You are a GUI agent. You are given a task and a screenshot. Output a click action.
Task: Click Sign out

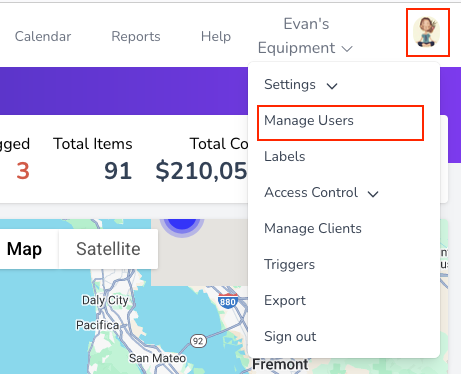pos(290,337)
